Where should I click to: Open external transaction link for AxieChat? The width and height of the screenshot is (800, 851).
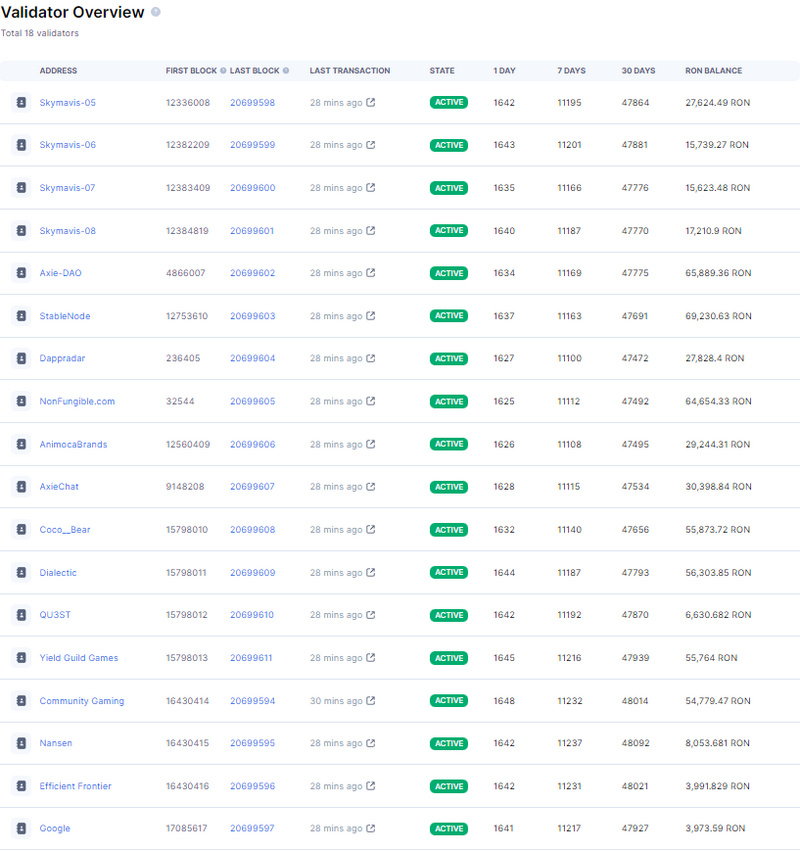tap(371, 486)
